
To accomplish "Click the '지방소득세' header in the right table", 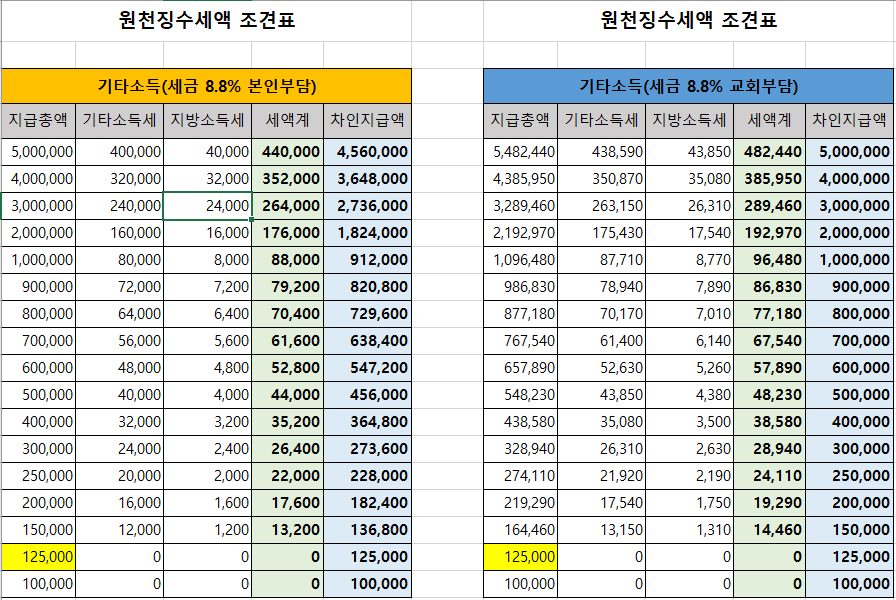I will pos(689,121).
